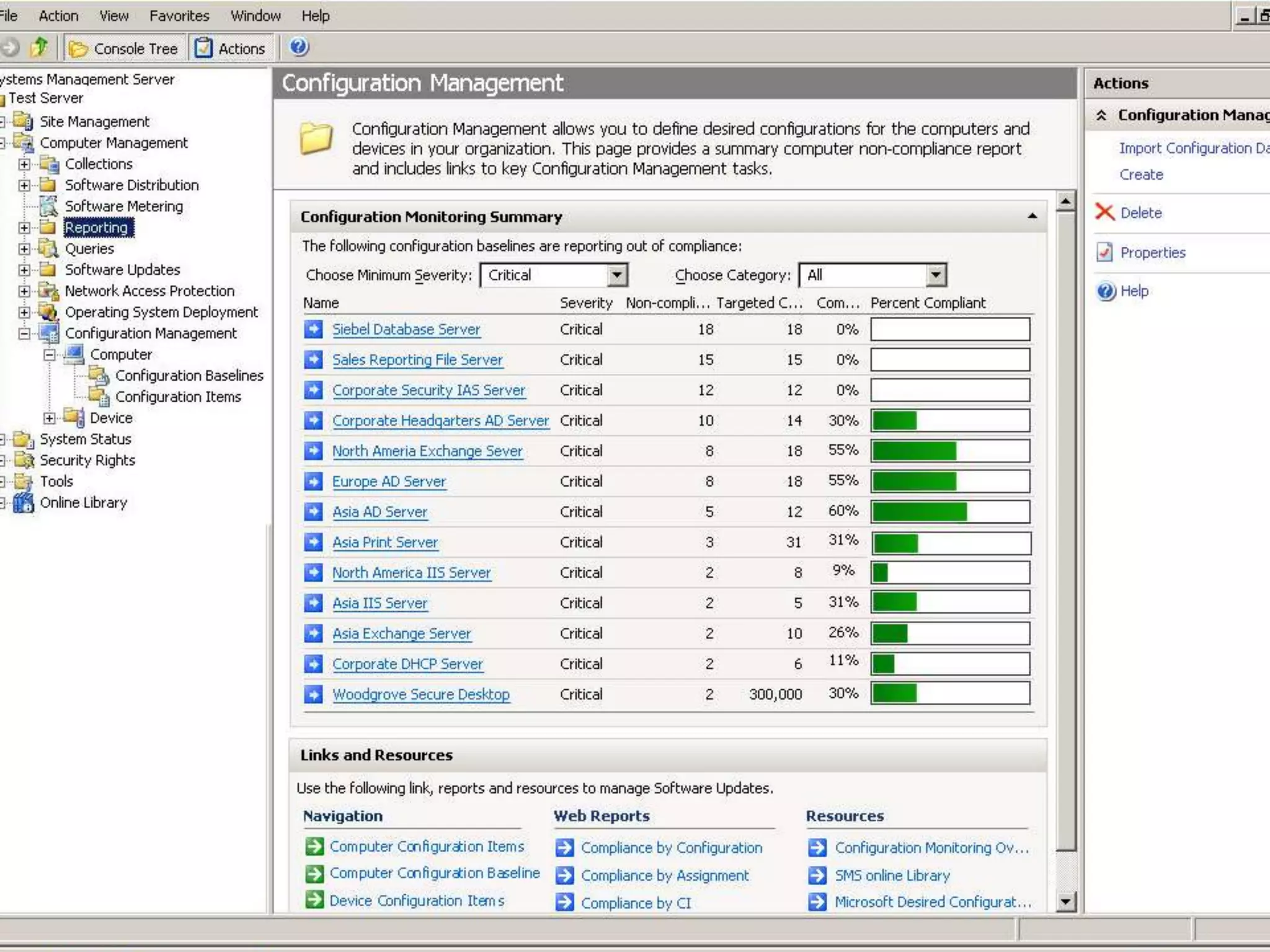The height and width of the screenshot is (952, 1270).
Task: Toggle the Actions pane toolbar button
Action: (231, 48)
